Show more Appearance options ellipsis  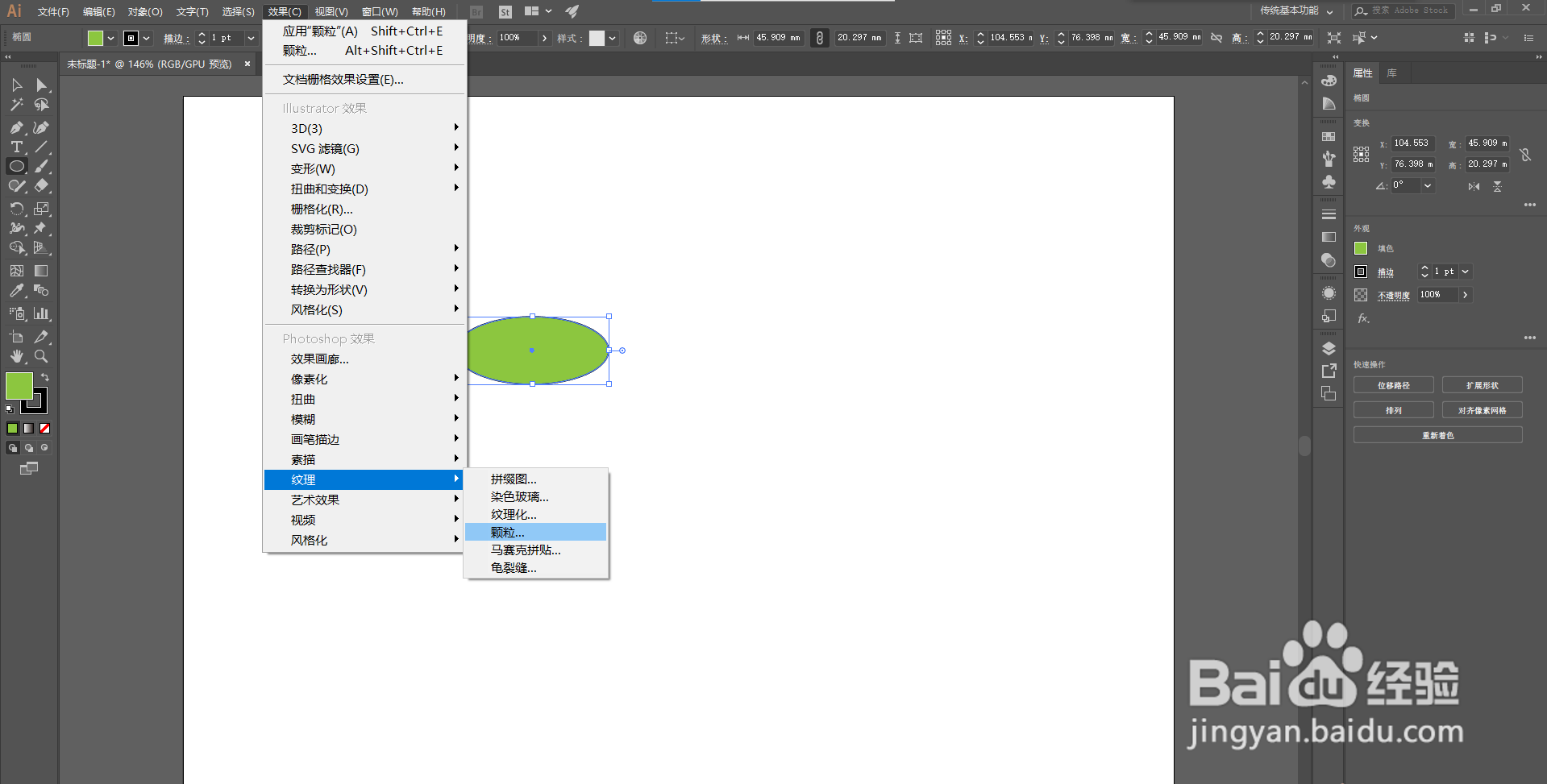click(x=1530, y=338)
